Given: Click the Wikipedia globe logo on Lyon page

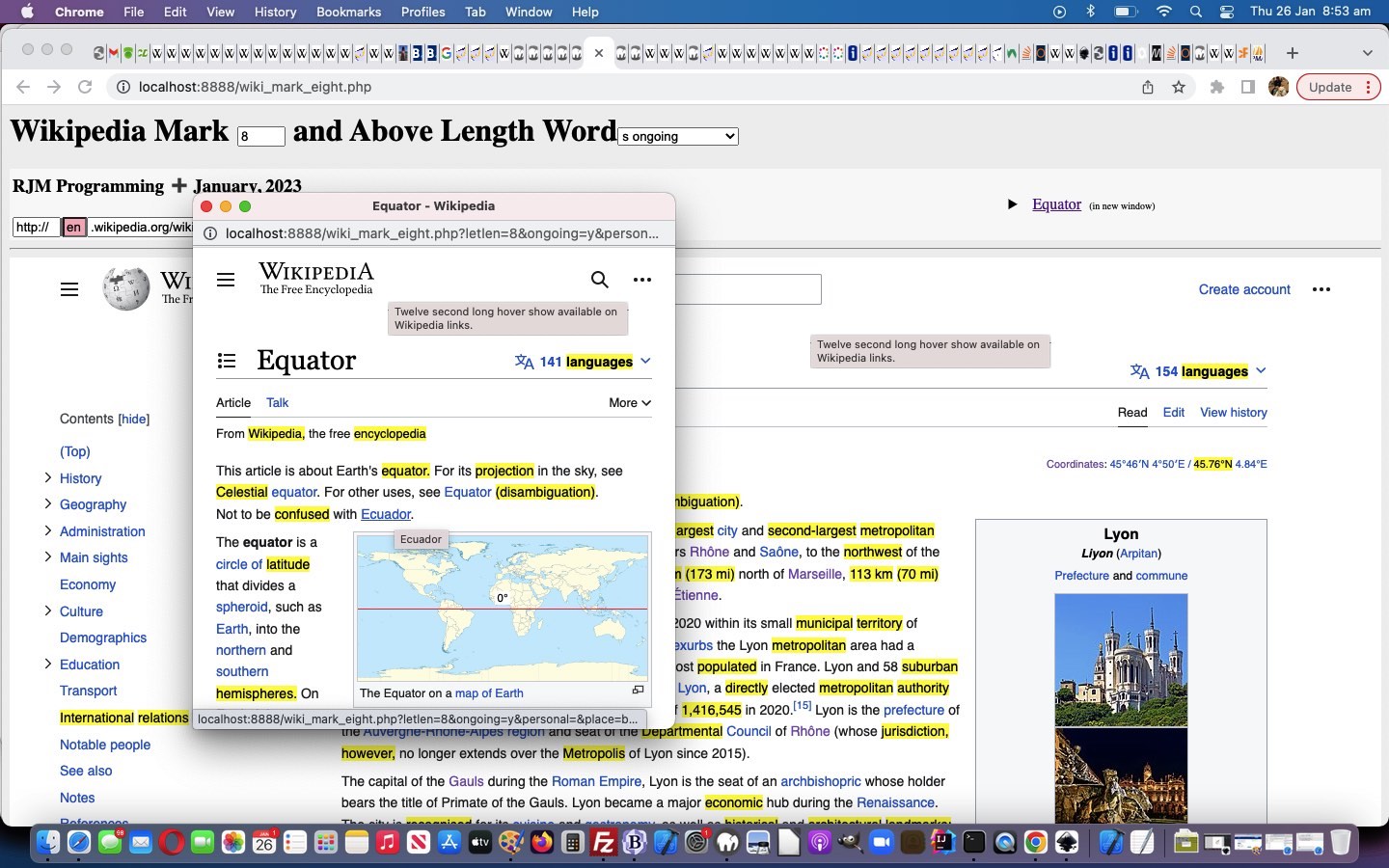Looking at the screenshot, I should (126, 288).
